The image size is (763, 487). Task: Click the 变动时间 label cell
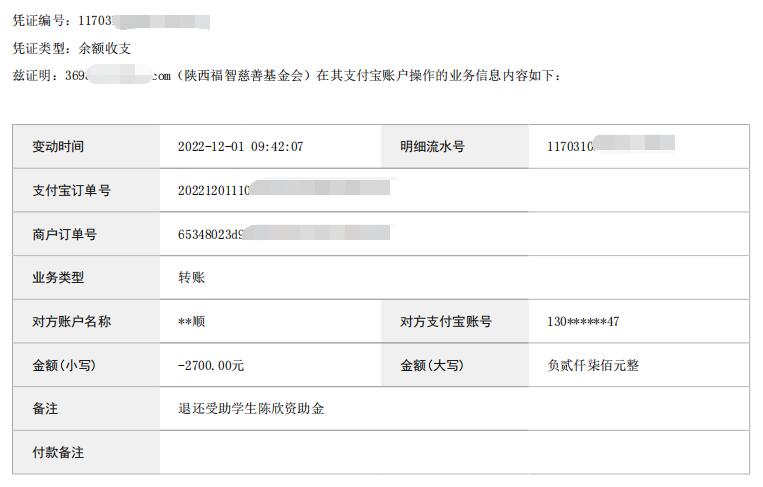[x=86, y=146]
